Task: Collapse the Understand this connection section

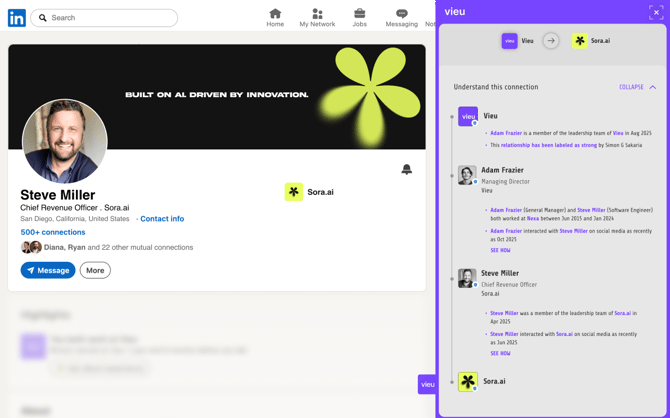Action: coord(631,87)
